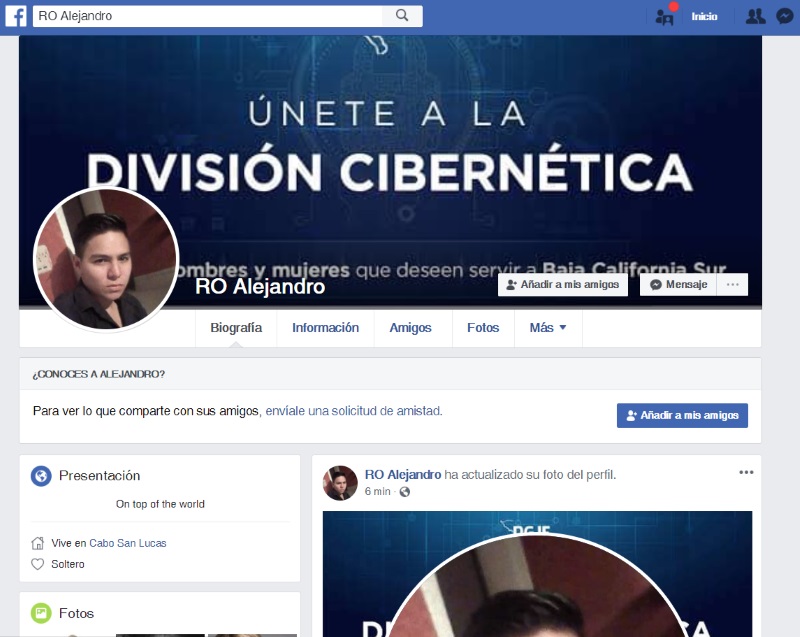
Task: Click inside the RO Alejandro search field
Action: [x=200, y=16]
